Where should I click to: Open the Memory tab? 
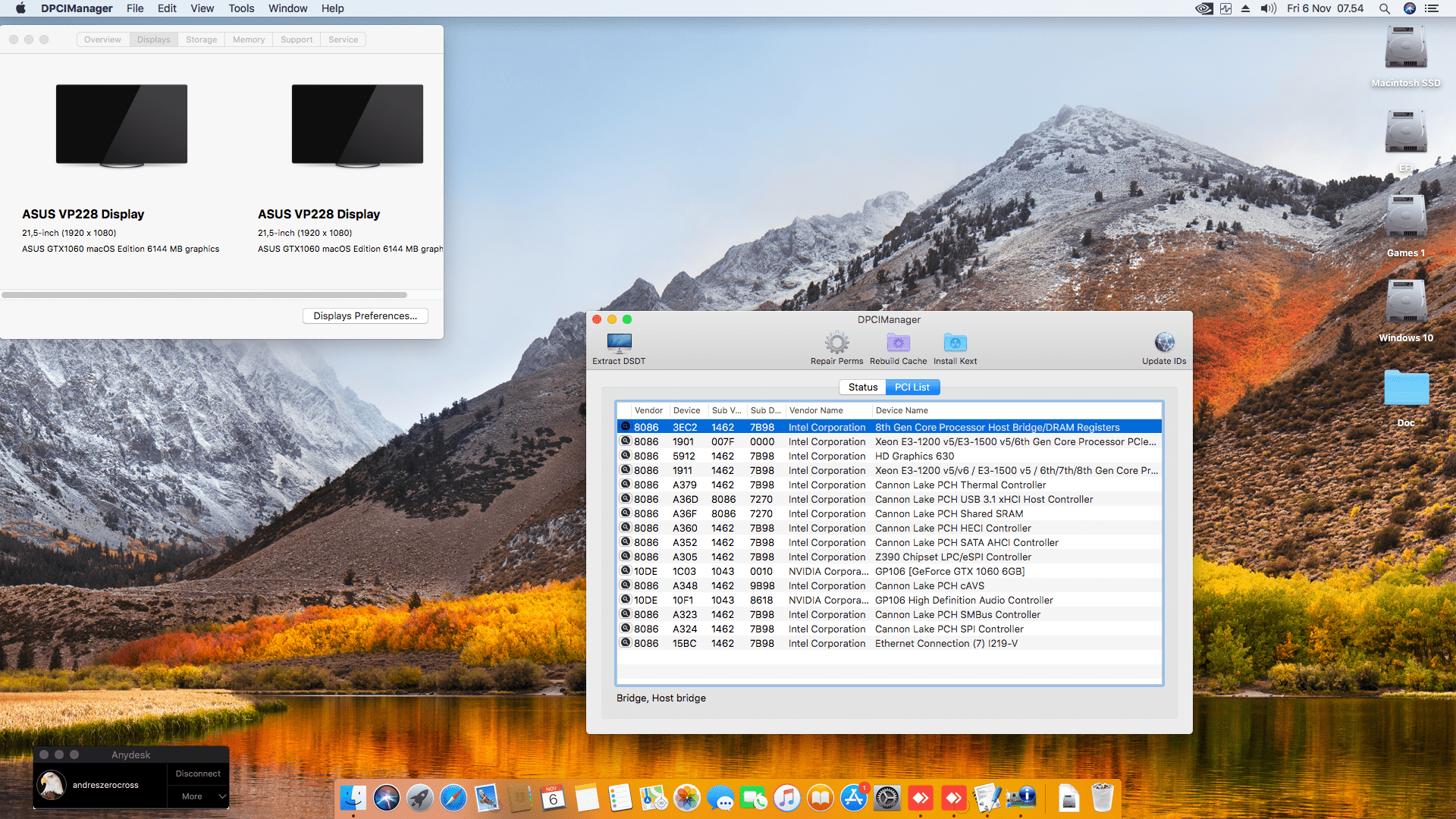pos(249,39)
